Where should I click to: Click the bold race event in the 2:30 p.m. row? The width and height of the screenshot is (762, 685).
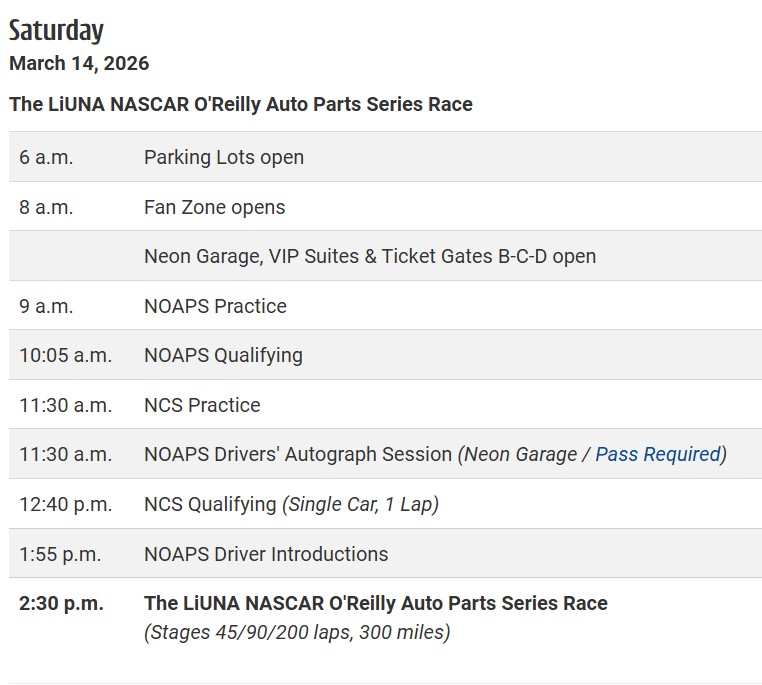(376, 604)
